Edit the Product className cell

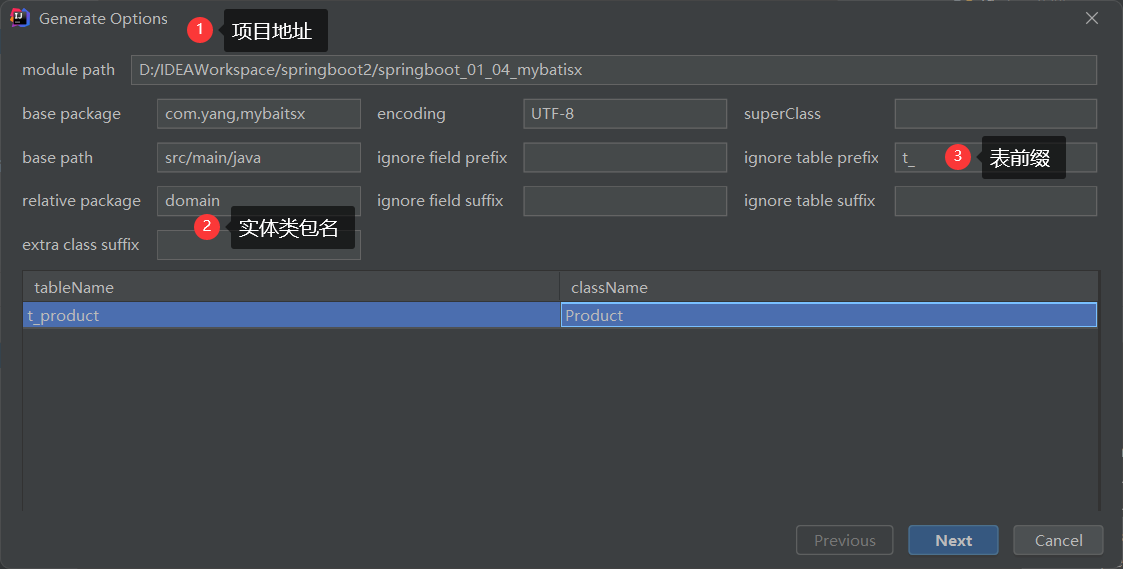(828, 316)
